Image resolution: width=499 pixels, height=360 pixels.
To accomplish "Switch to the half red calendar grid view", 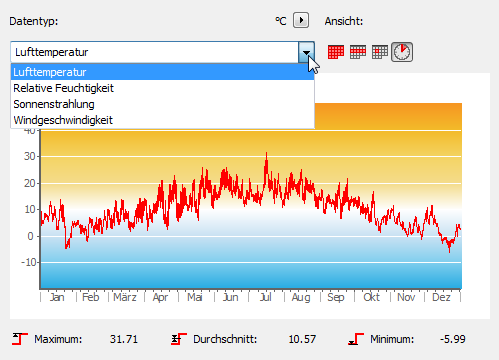I will click(x=358, y=52).
